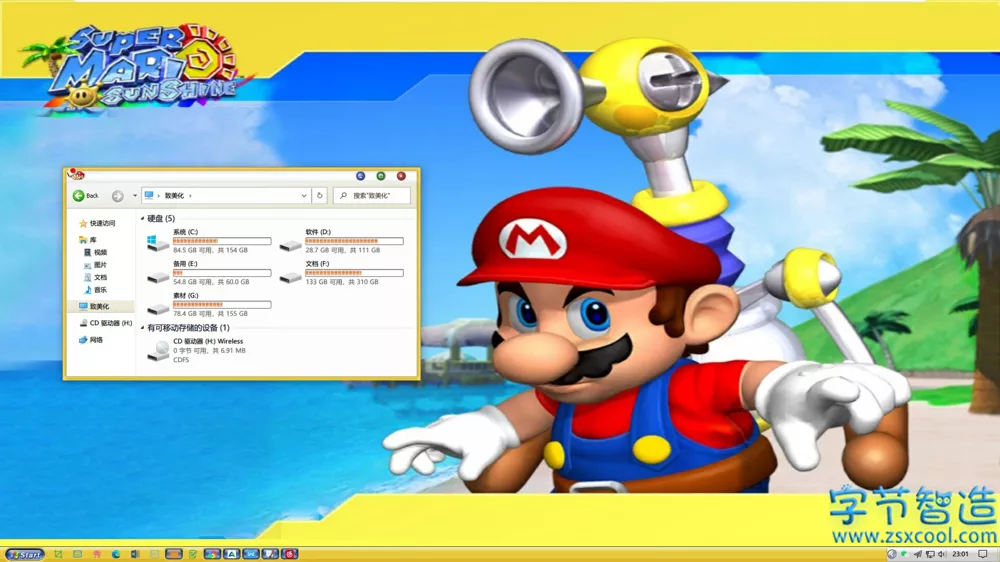Open the volume control tray icon
Screen dimensions: 1000x562
(942, 554)
